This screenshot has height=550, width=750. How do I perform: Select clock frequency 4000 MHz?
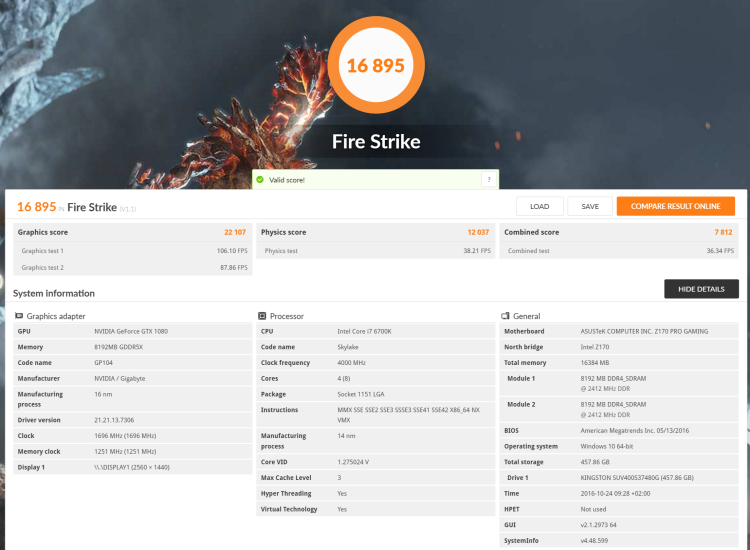tap(352, 363)
